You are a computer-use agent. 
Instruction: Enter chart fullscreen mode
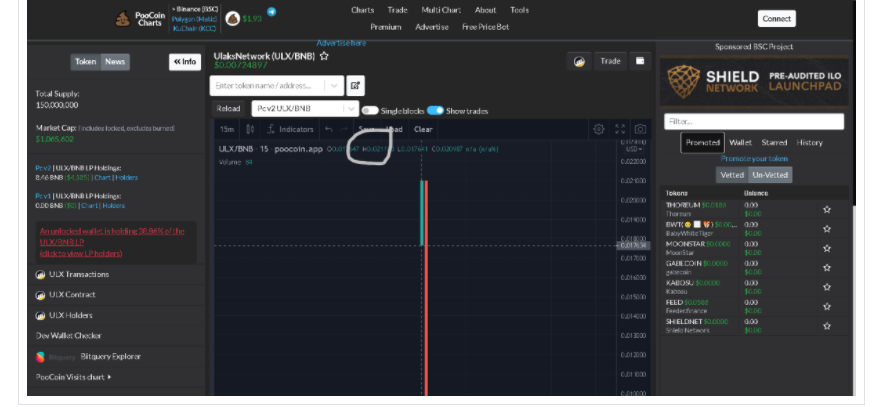pos(620,129)
